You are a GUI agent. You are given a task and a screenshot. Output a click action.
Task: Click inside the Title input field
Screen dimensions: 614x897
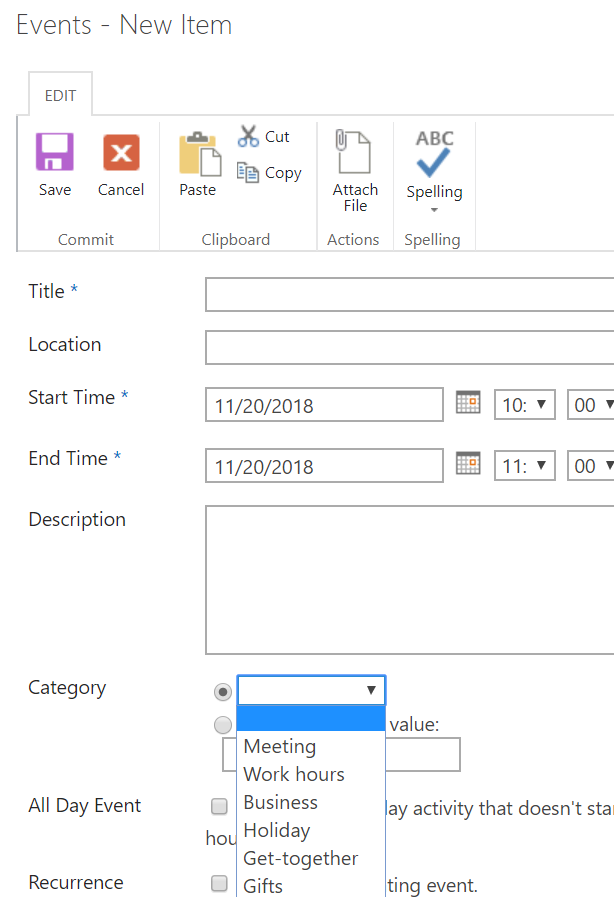[400, 294]
